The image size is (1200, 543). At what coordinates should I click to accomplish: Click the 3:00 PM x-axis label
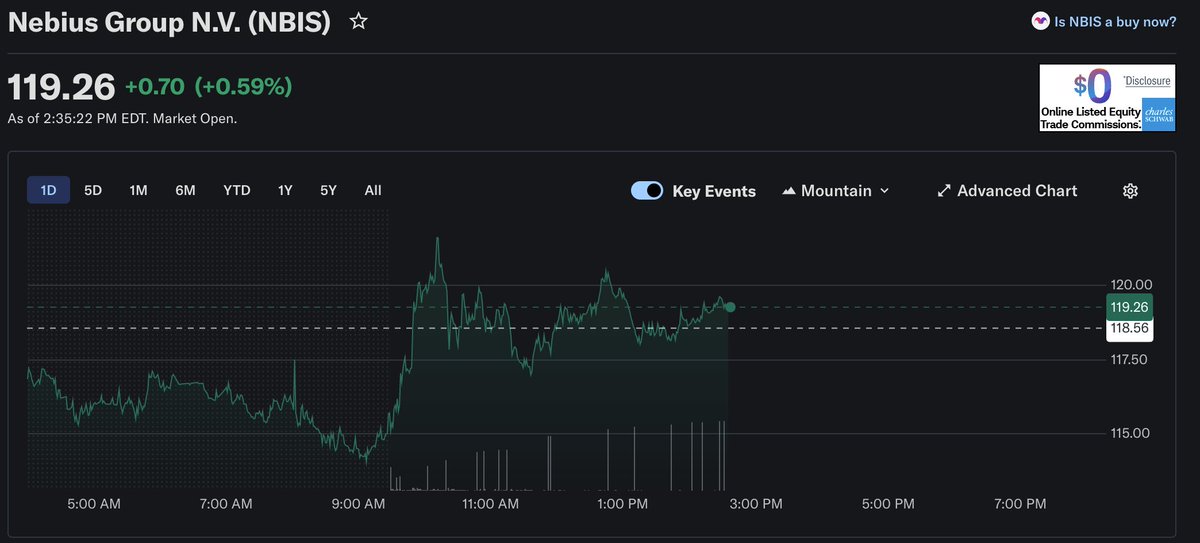click(x=756, y=504)
